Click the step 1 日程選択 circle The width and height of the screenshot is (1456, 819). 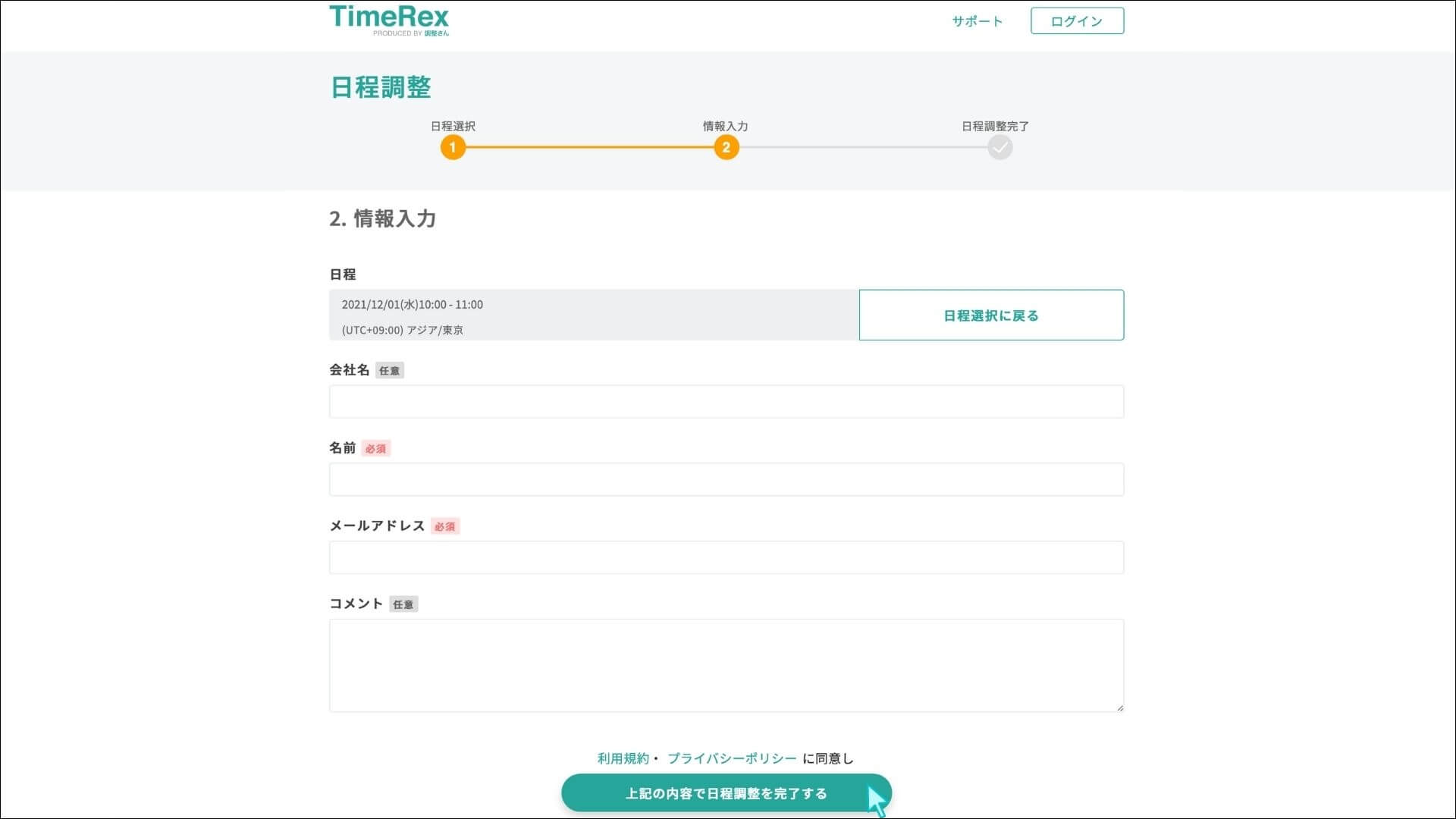pos(453,147)
